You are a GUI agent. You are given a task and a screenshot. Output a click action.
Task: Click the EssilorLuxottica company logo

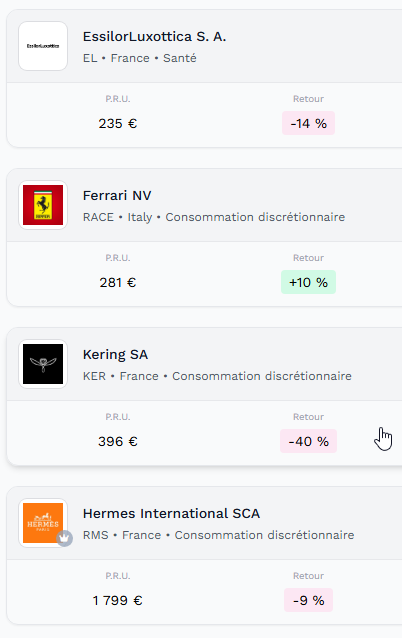(43, 46)
